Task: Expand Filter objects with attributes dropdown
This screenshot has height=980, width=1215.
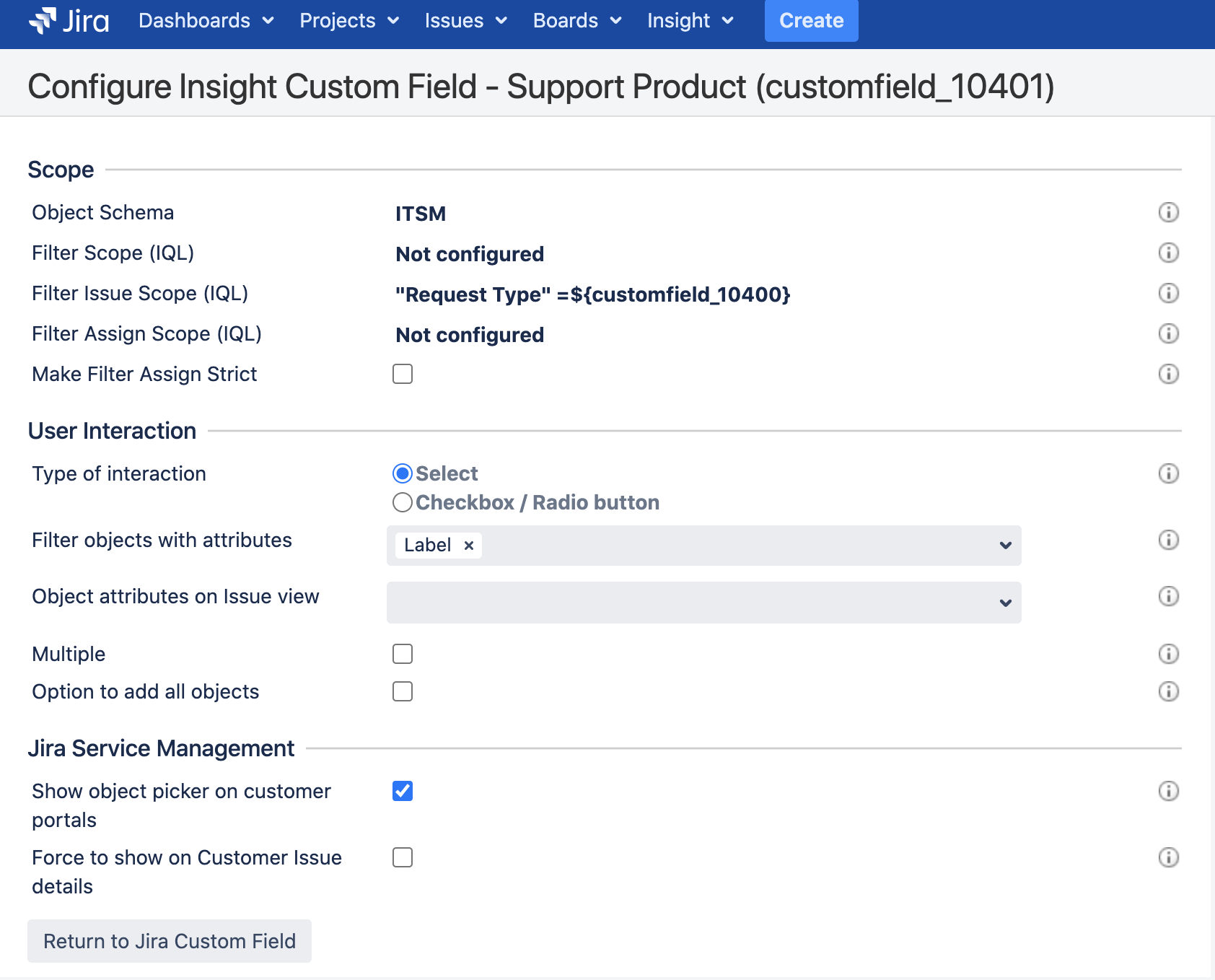Action: pos(1005,546)
